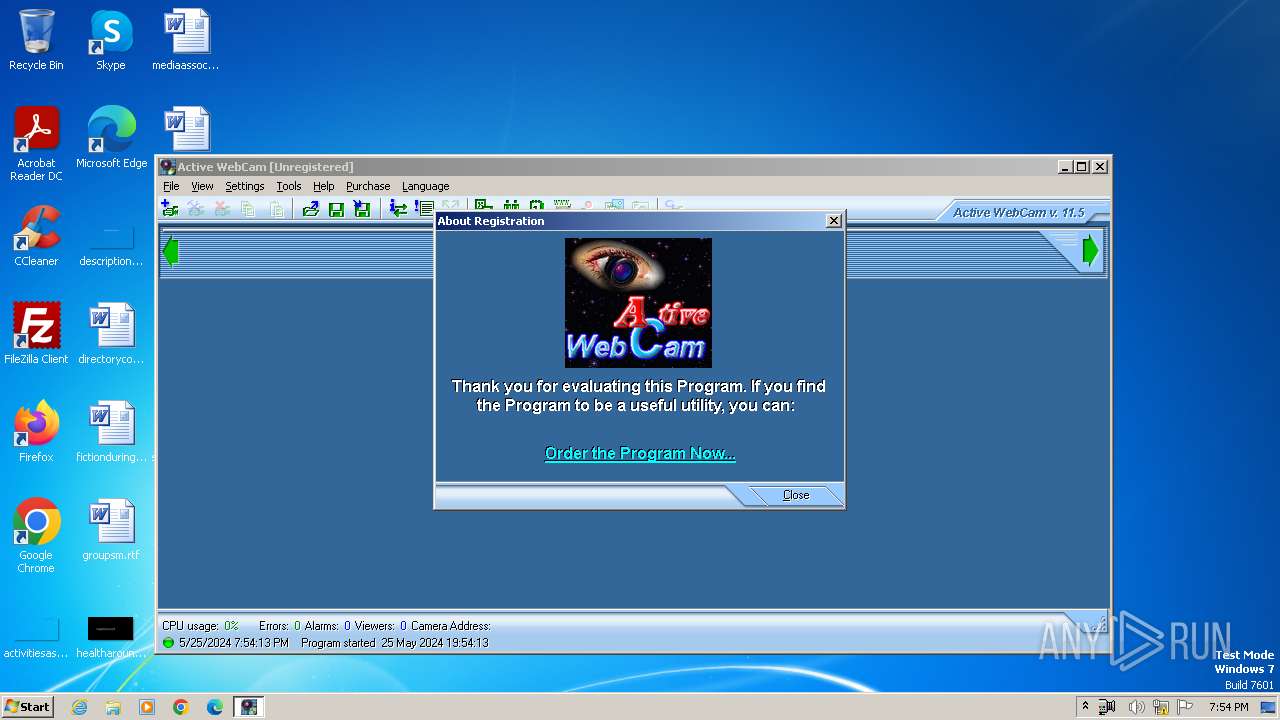Click the grayed paste toolbar icon
1280x720 pixels.
276,208
